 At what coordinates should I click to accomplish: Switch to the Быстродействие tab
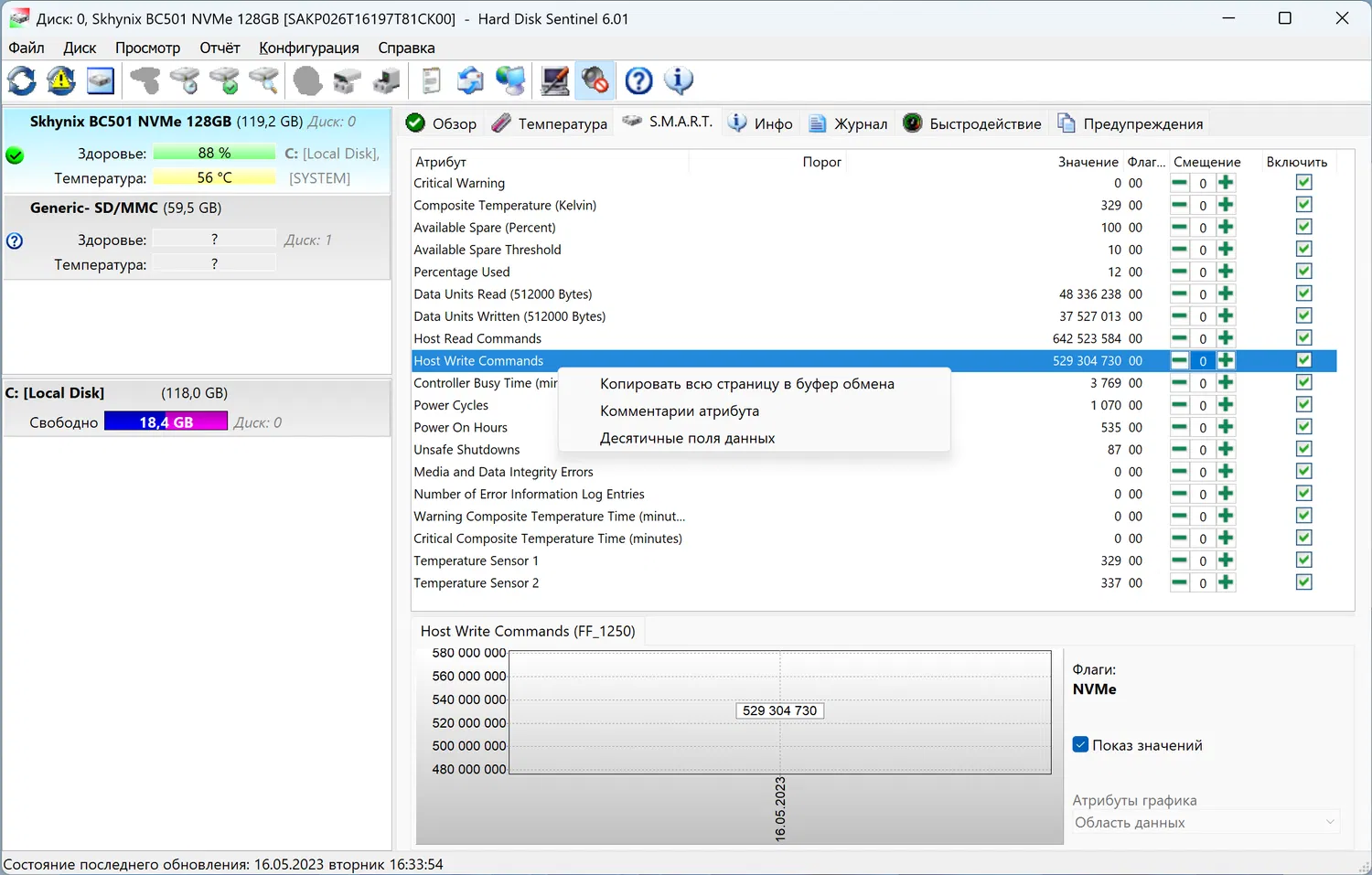coord(971,123)
